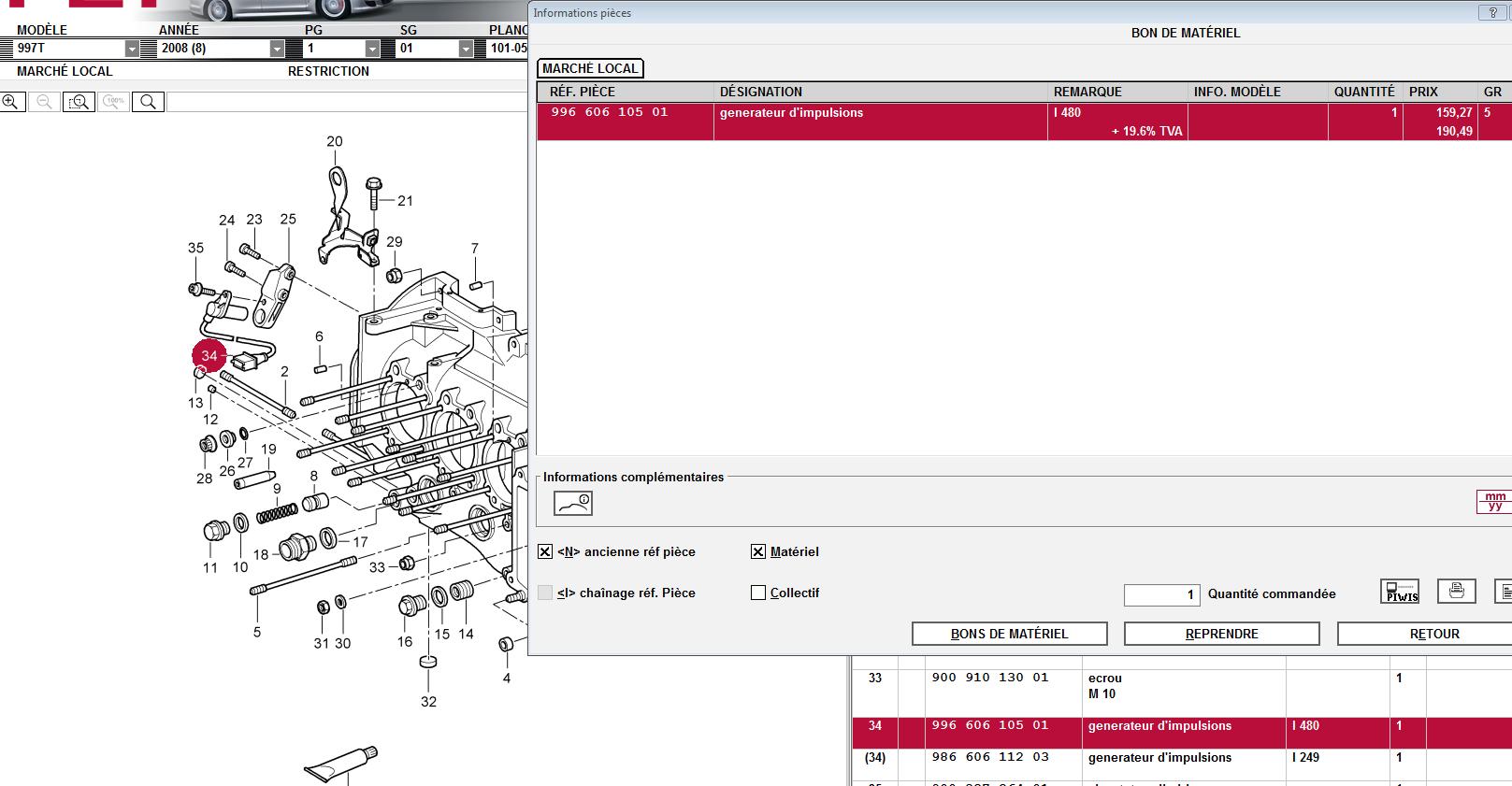Image resolution: width=1512 pixels, height=786 pixels.
Task: Click the search text field beside zoom icons
Action: (x=348, y=102)
